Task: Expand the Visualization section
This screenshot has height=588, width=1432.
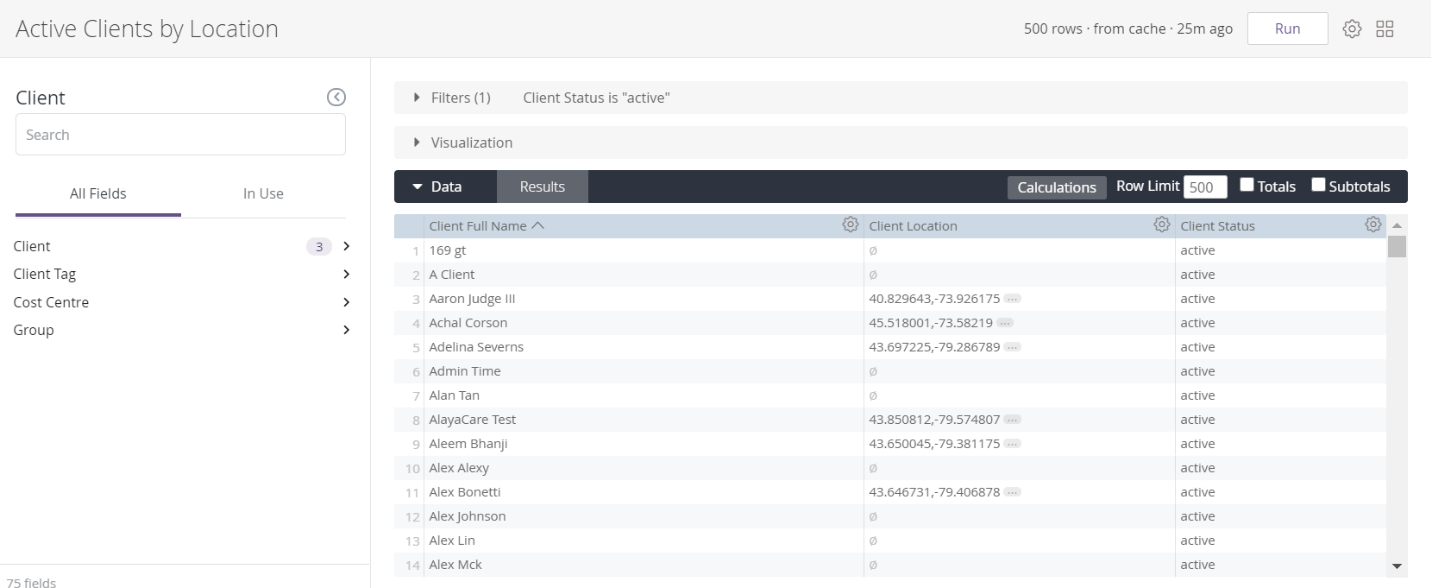Action: tap(418, 143)
